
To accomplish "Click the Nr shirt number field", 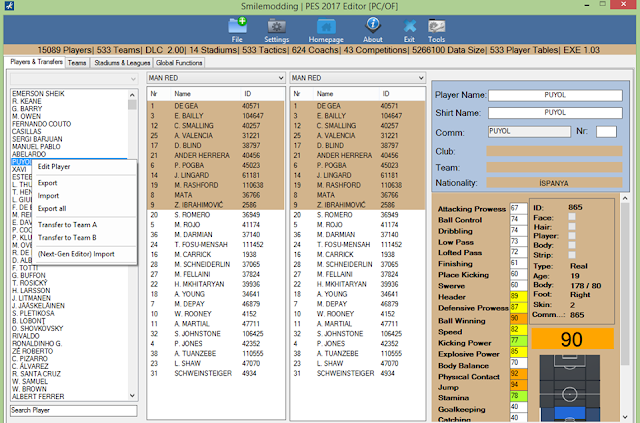I will pos(606,131).
